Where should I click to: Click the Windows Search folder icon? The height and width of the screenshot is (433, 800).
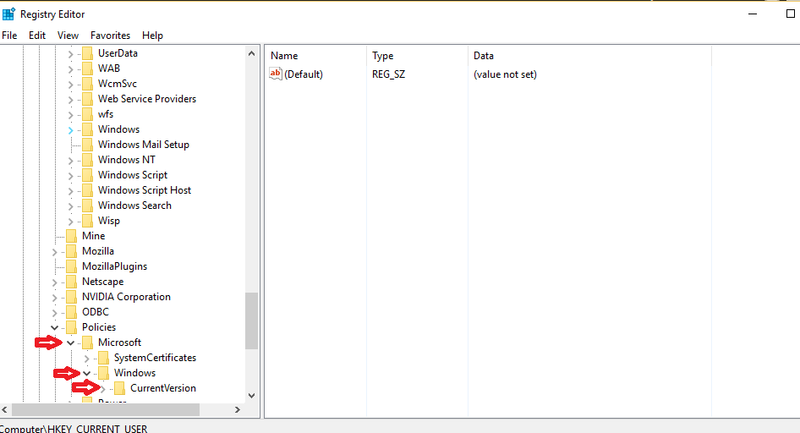(88, 206)
